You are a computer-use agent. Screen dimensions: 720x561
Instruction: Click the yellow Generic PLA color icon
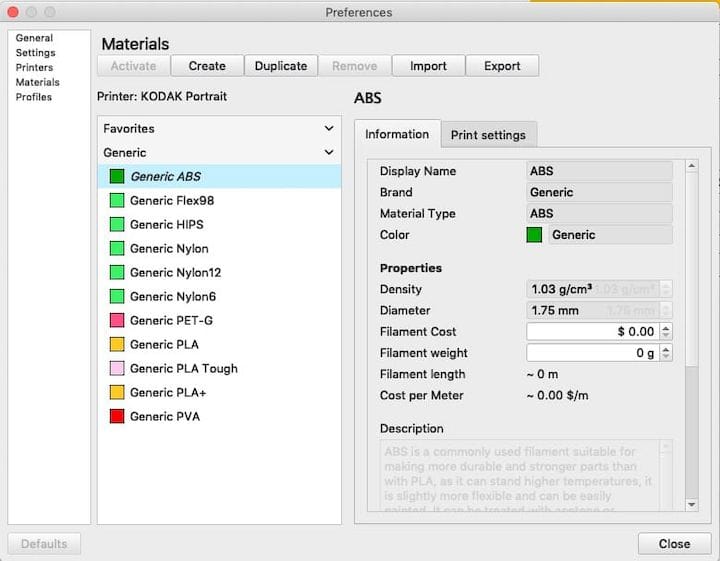pyautogui.click(x=117, y=345)
